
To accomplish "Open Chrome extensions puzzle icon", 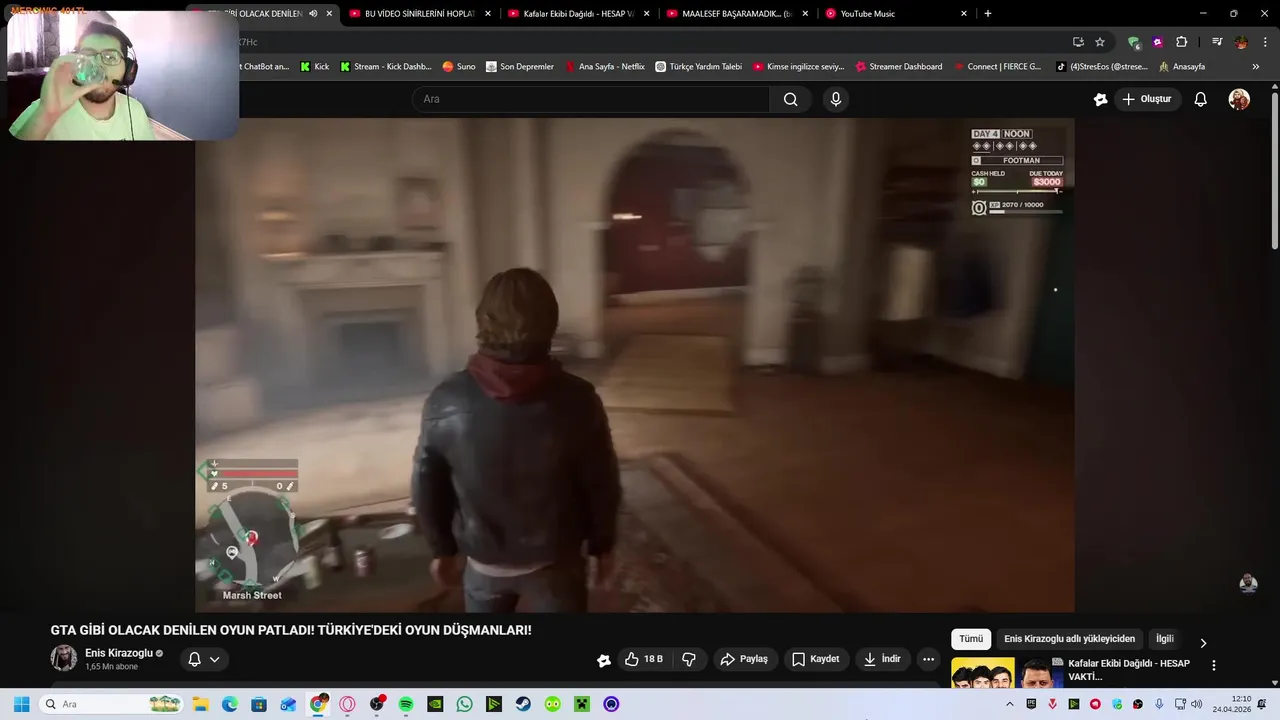I will click(1181, 42).
